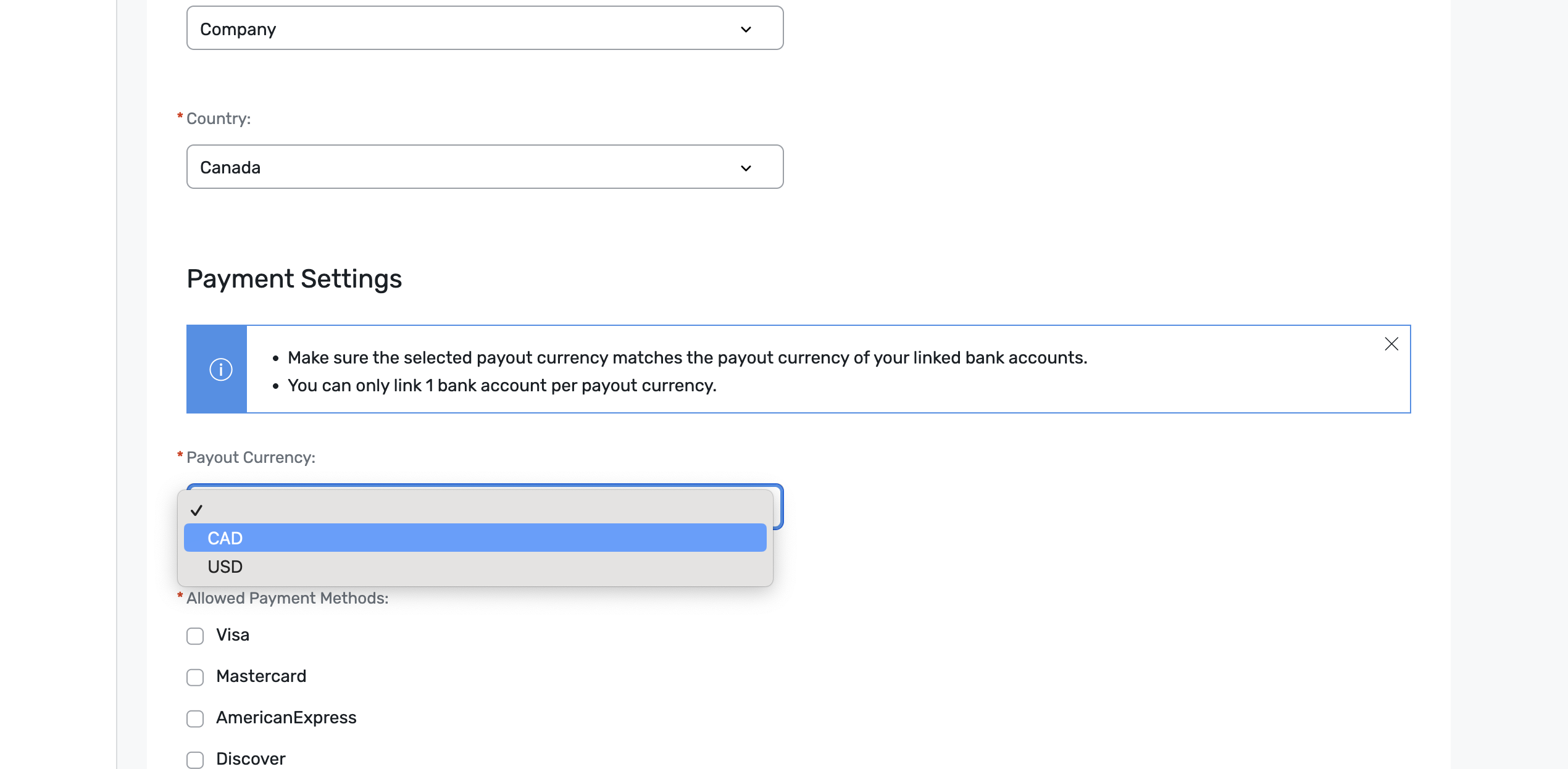Click the Mastercard label text
The height and width of the screenshot is (769, 1568).
click(x=261, y=676)
